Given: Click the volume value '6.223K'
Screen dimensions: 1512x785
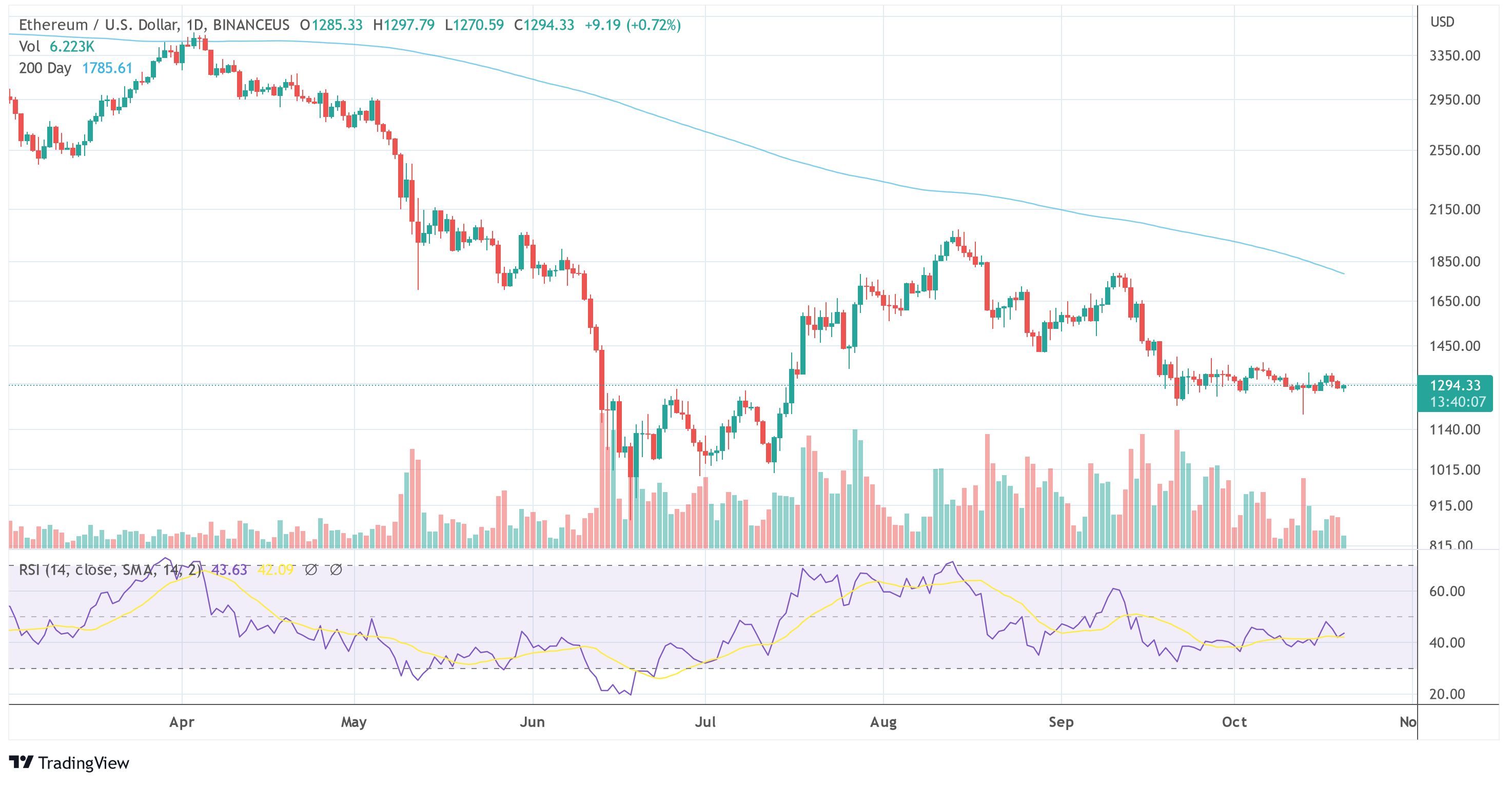Looking at the screenshot, I should pos(72,46).
